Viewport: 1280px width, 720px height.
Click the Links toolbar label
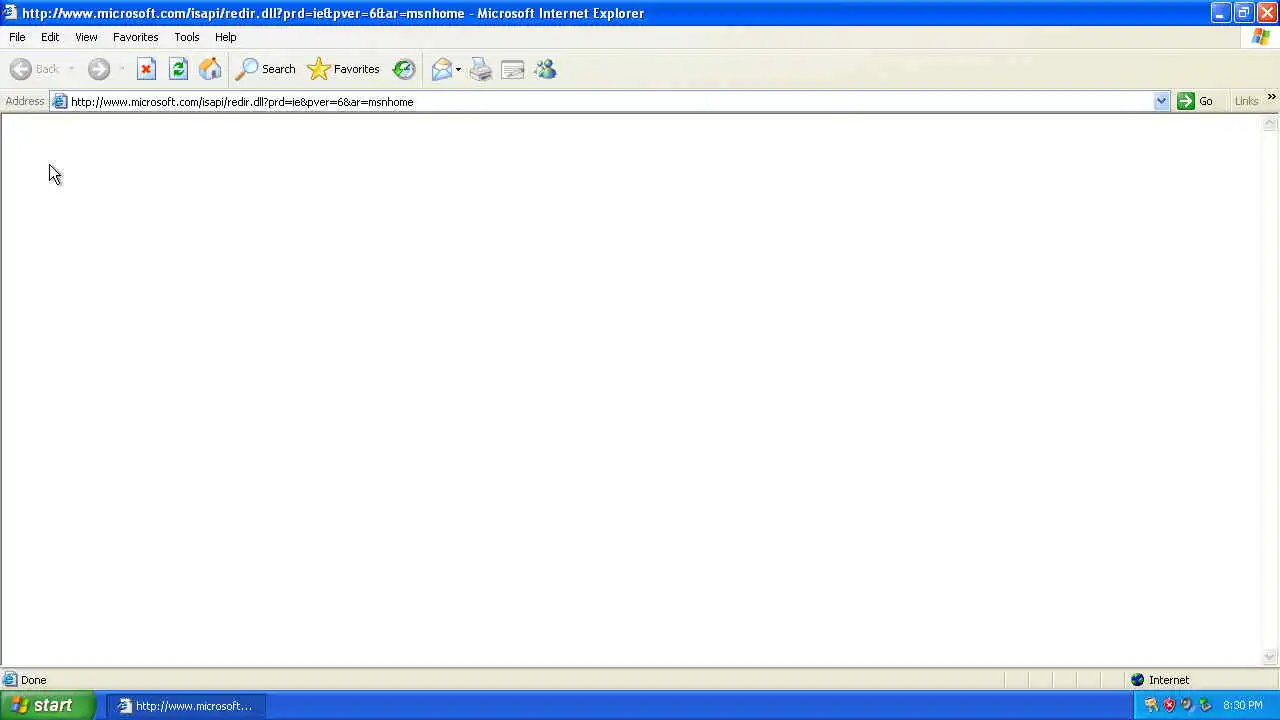1246,101
